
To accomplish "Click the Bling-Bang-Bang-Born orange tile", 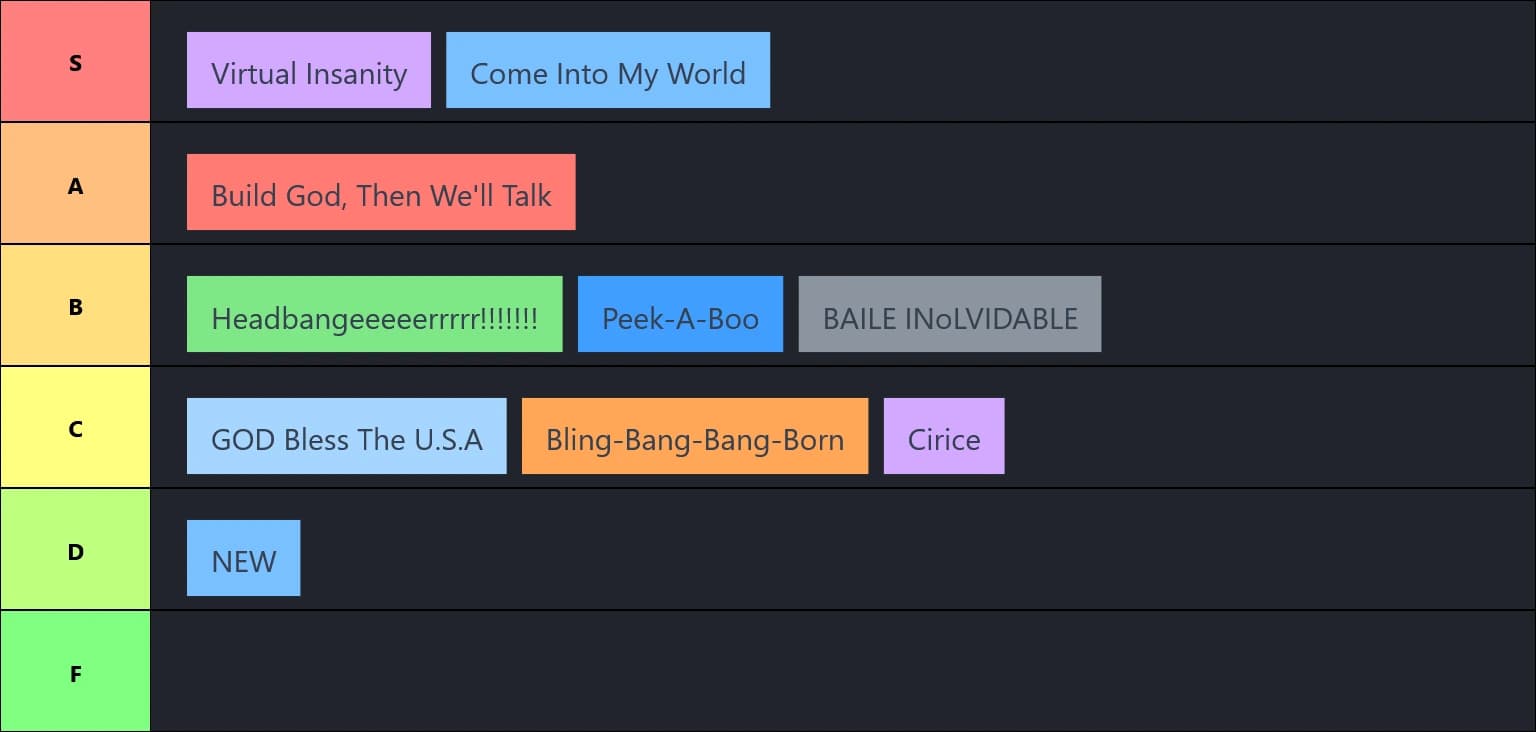I will point(695,436).
